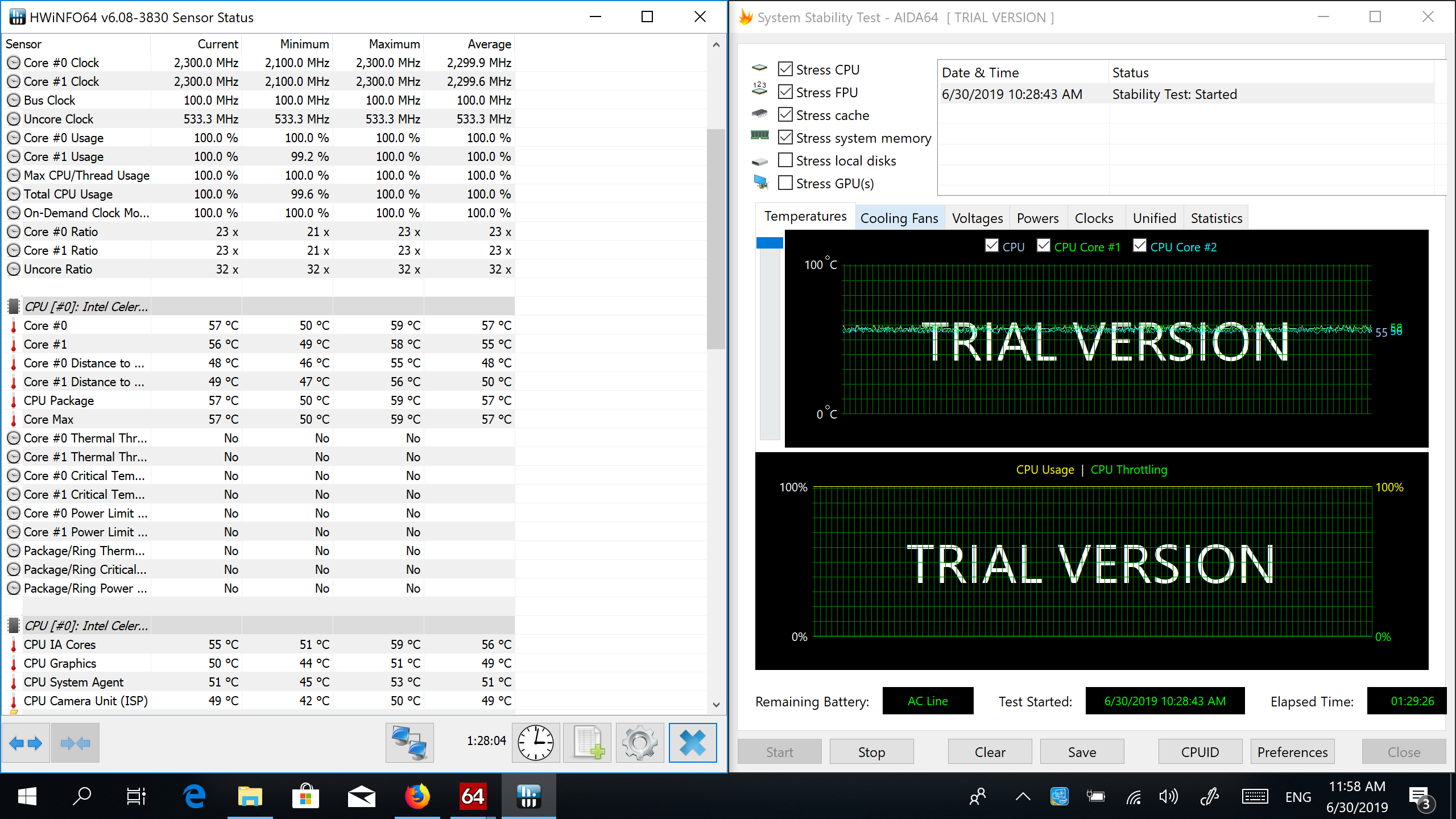Click the Save button
This screenshot has width=1456, height=819.
1082,752
